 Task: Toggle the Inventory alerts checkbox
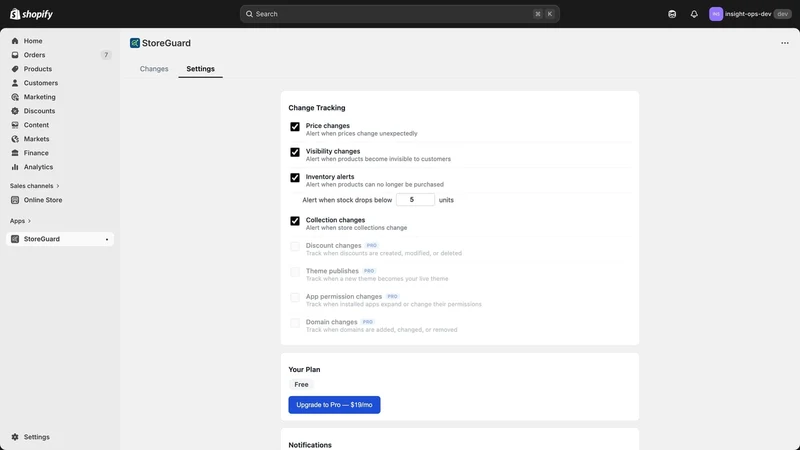(295, 178)
